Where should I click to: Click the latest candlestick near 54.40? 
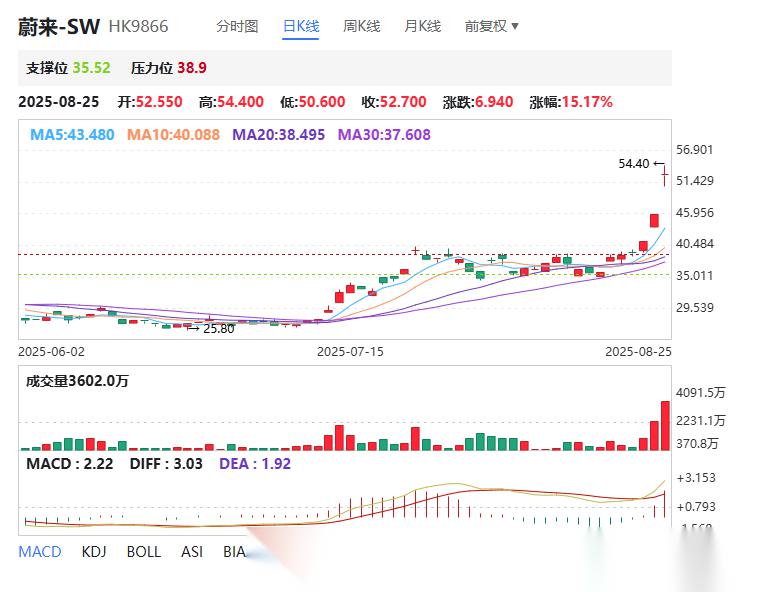664,175
